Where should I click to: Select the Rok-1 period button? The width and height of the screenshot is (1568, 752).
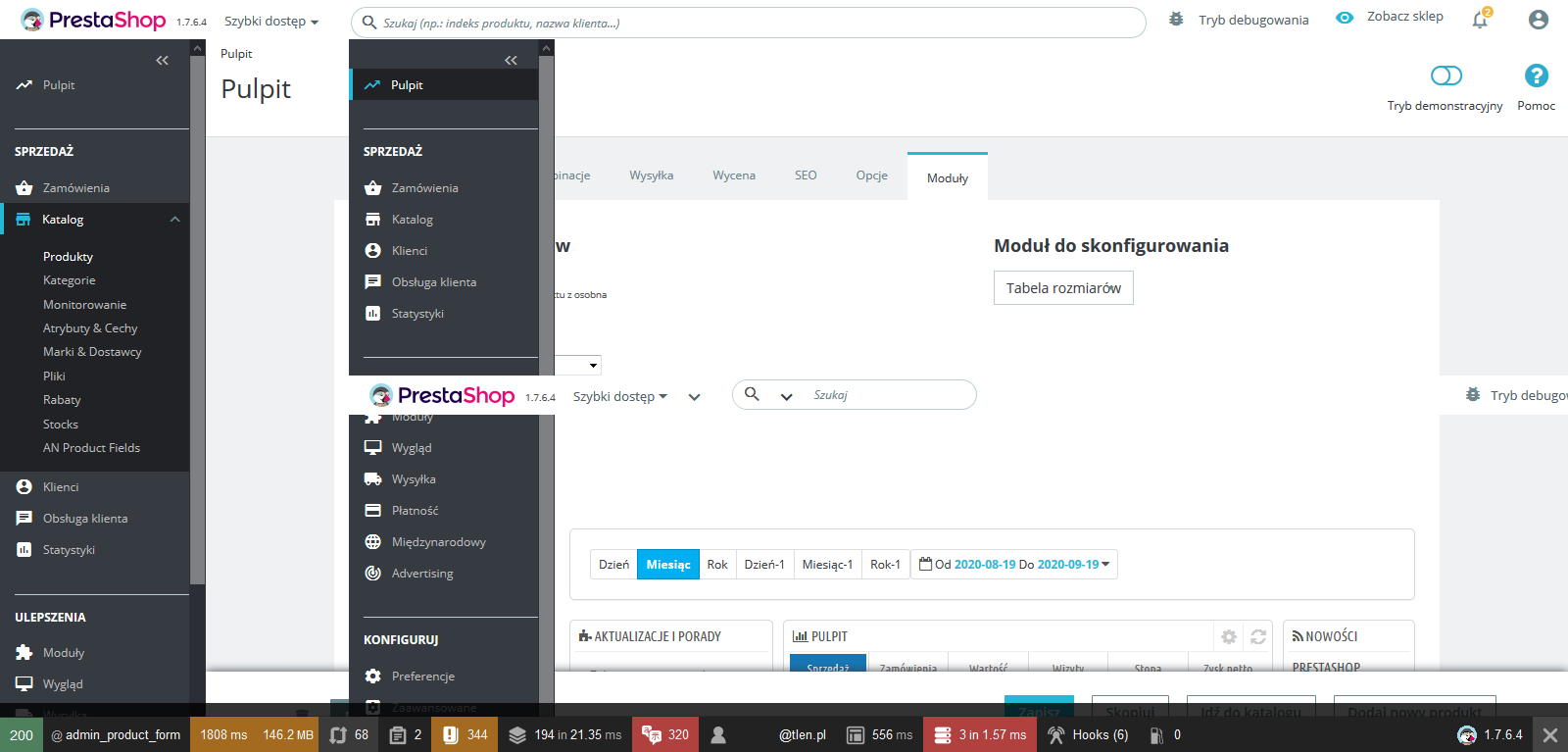(x=885, y=564)
